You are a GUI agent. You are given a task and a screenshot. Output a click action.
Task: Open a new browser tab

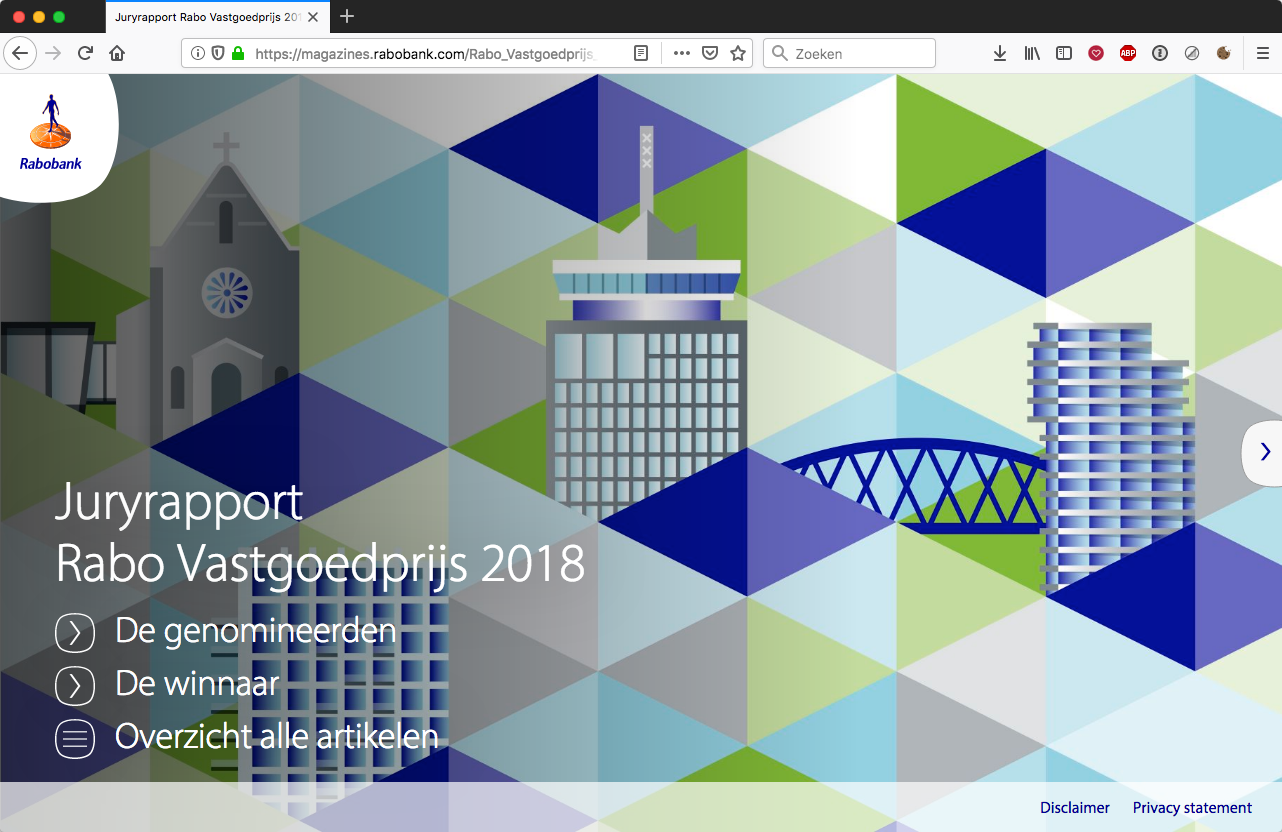(x=347, y=17)
